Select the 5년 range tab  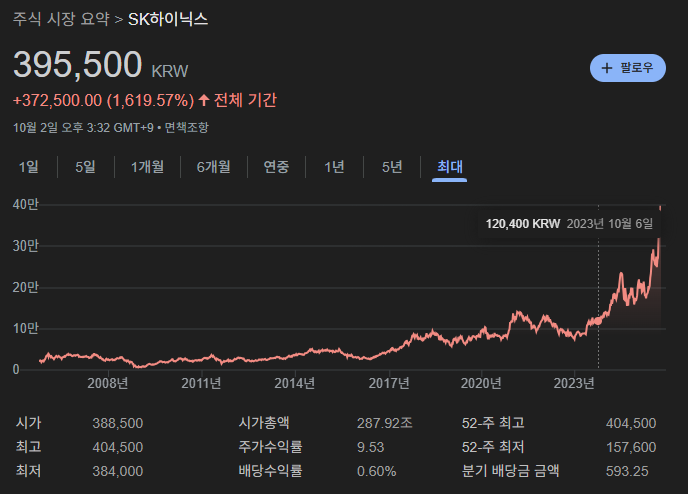coord(392,167)
